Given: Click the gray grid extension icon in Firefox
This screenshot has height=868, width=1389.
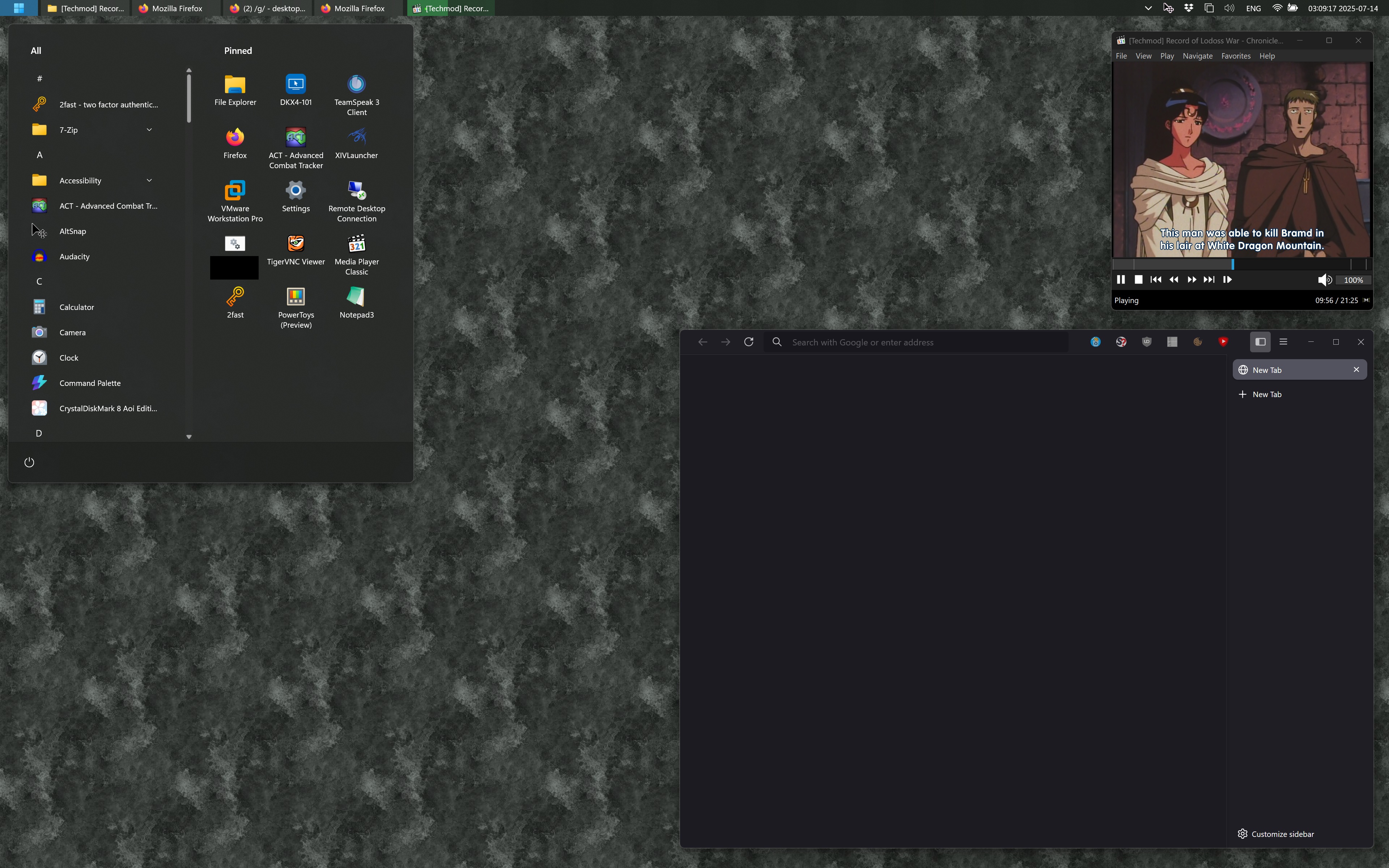Looking at the screenshot, I should pos(1172,342).
